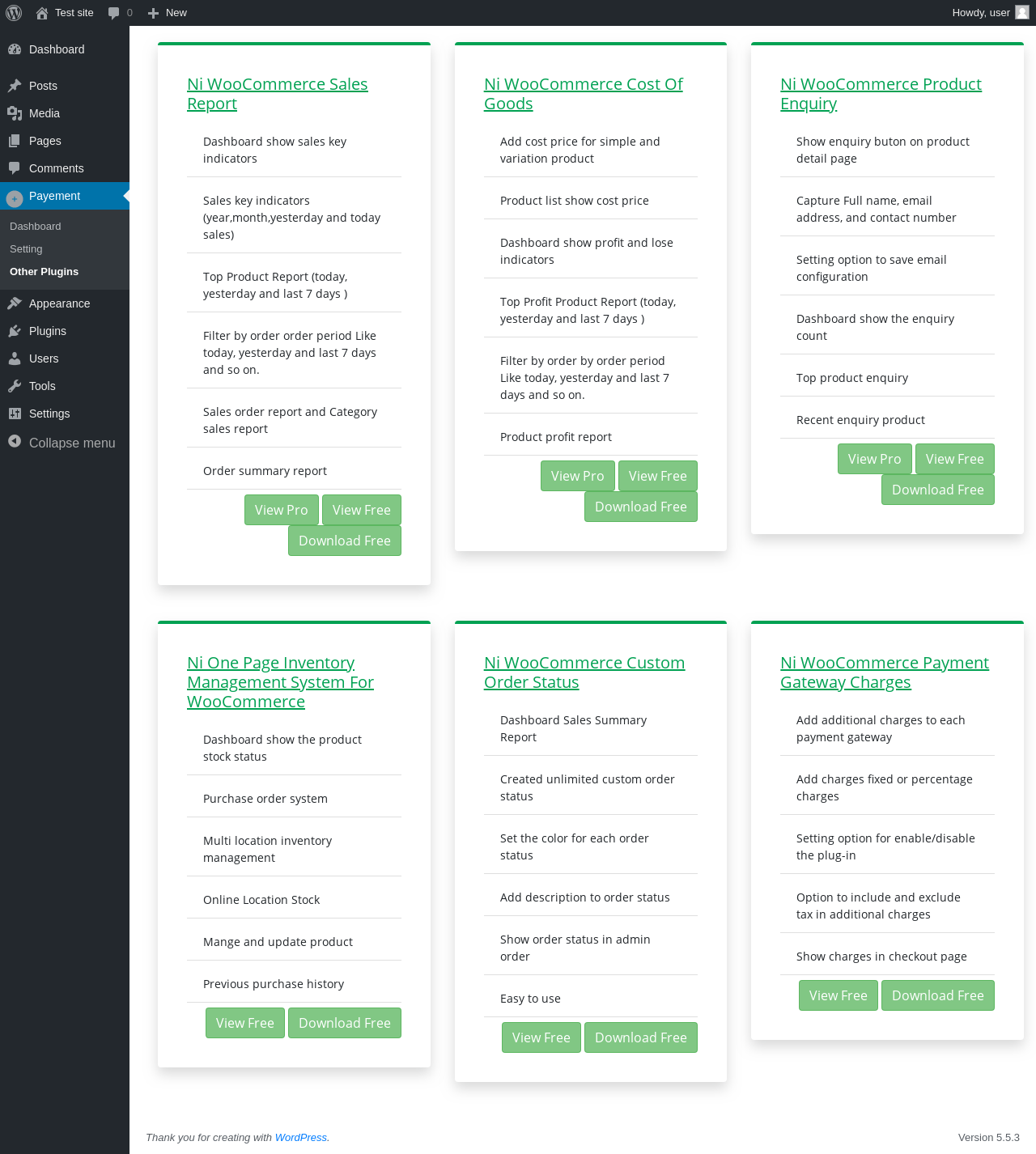The width and height of the screenshot is (1036, 1154).
Task: Click the Settings sliders icon
Action: coord(15,414)
